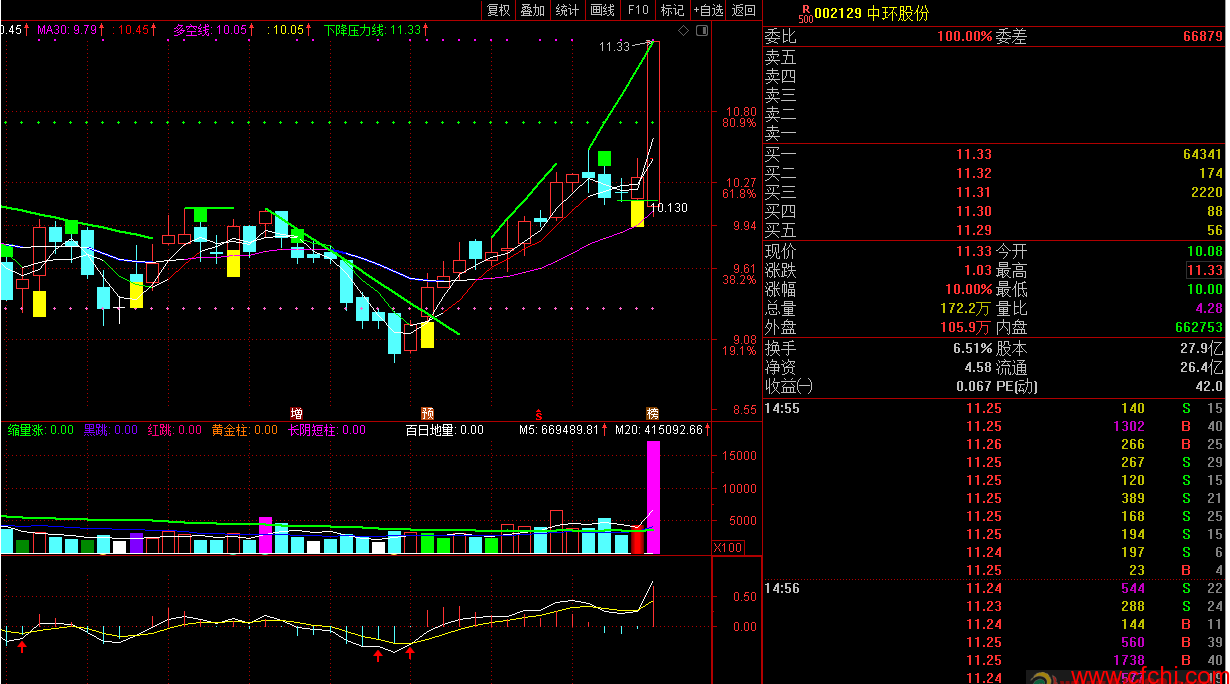Click the 红跳 indicator label

pyautogui.click(x=173, y=430)
